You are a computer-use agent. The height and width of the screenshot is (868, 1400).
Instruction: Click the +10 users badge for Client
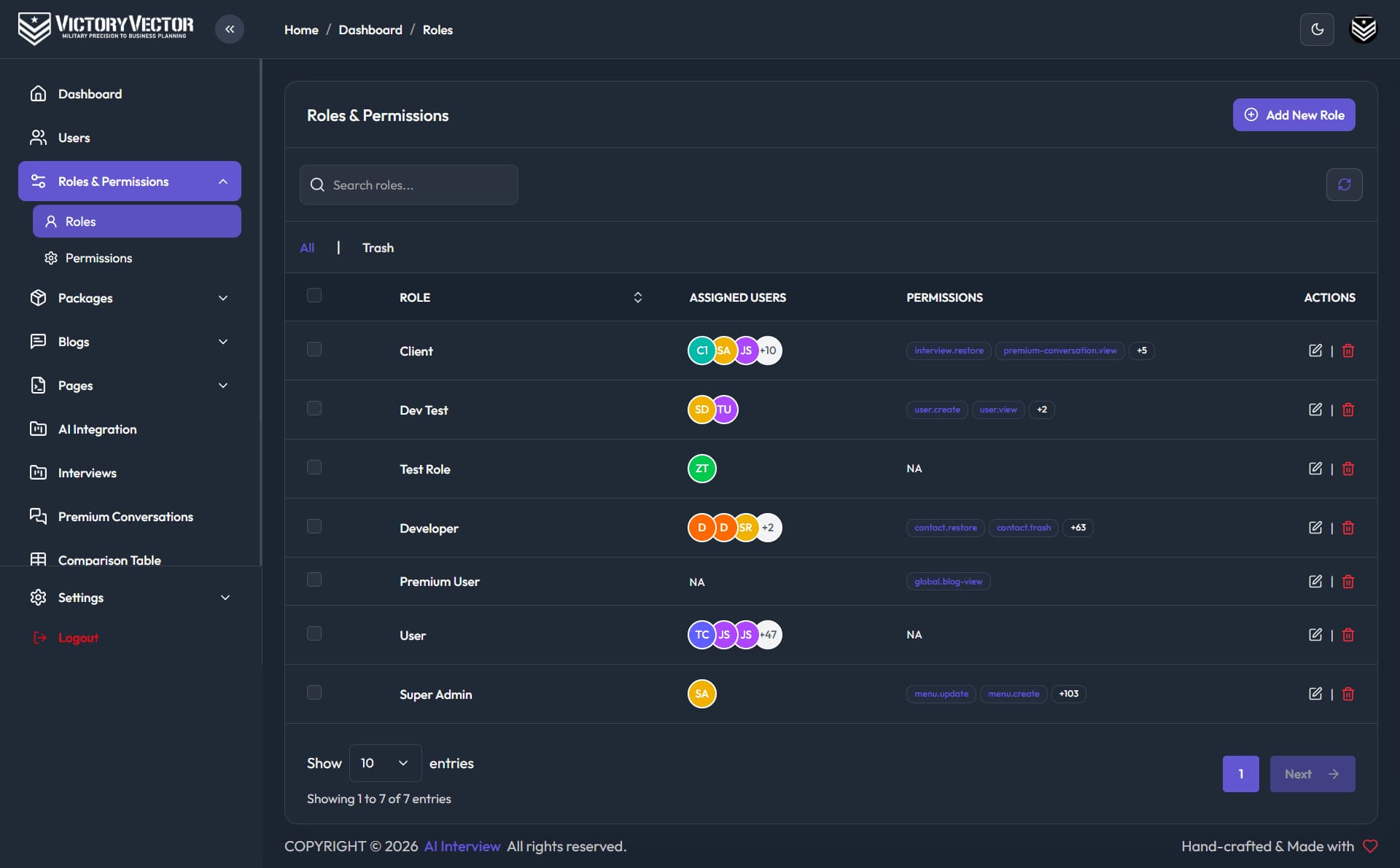[x=768, y=351]
